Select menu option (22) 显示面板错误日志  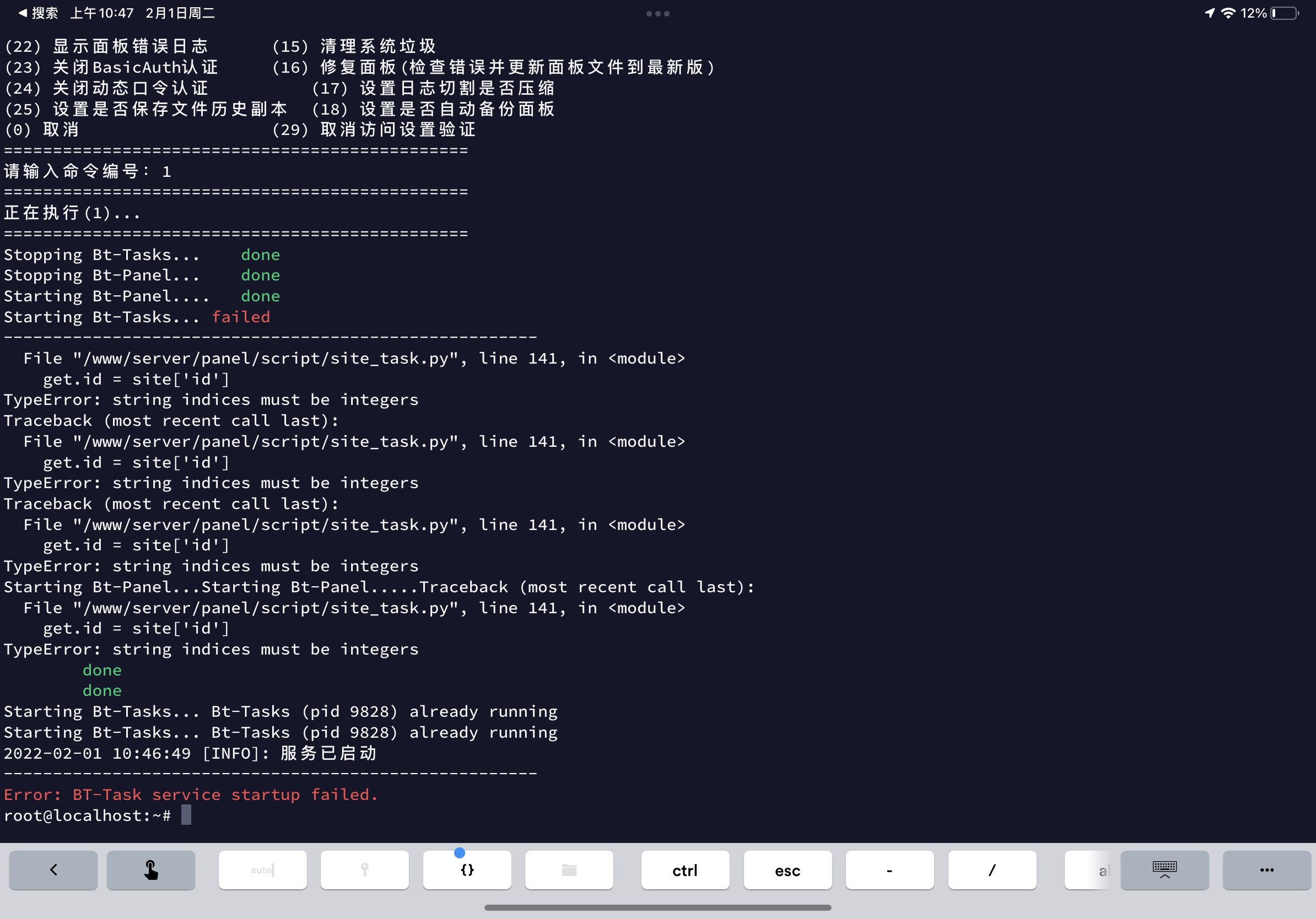click(106, 46)
